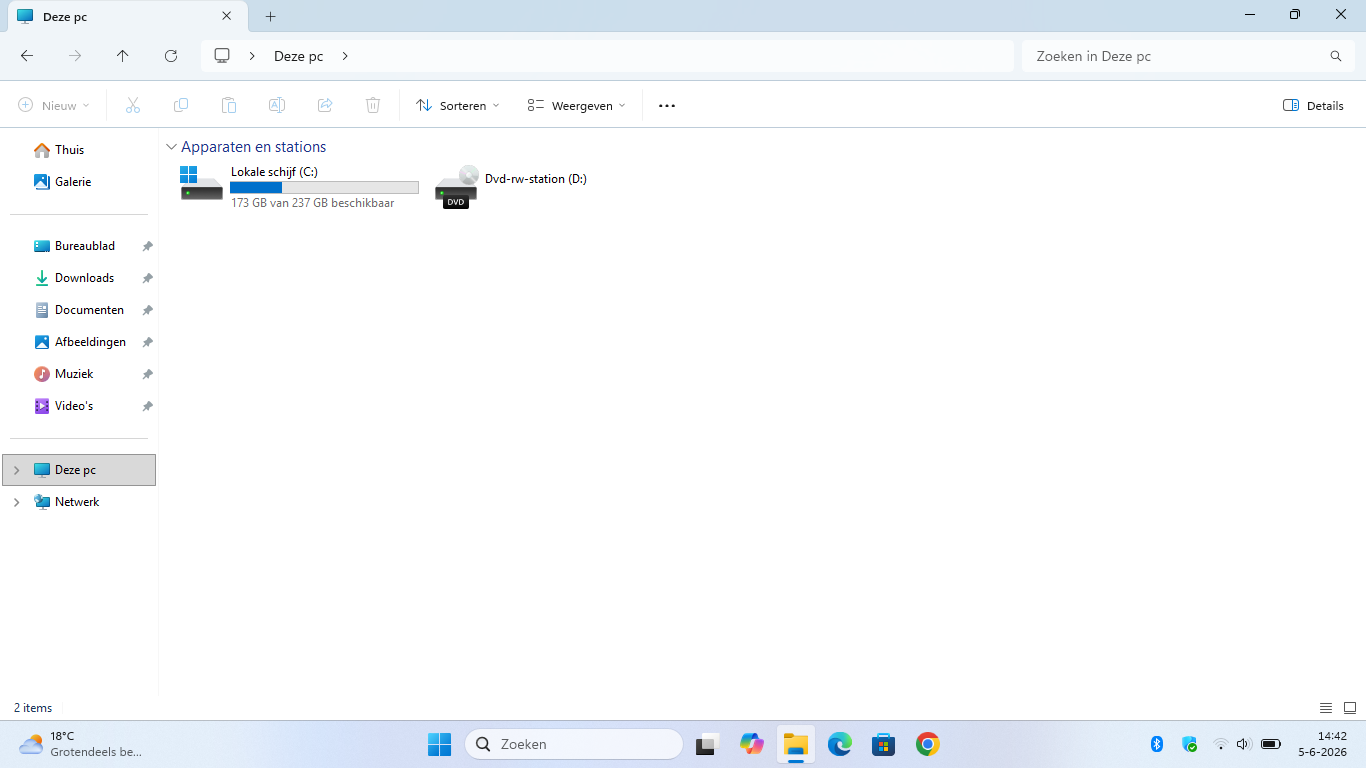Screen dimensions: 1366x768
Task: Unpin Afbeeldingen using its pin icon
Action: (x=147, y=342)
